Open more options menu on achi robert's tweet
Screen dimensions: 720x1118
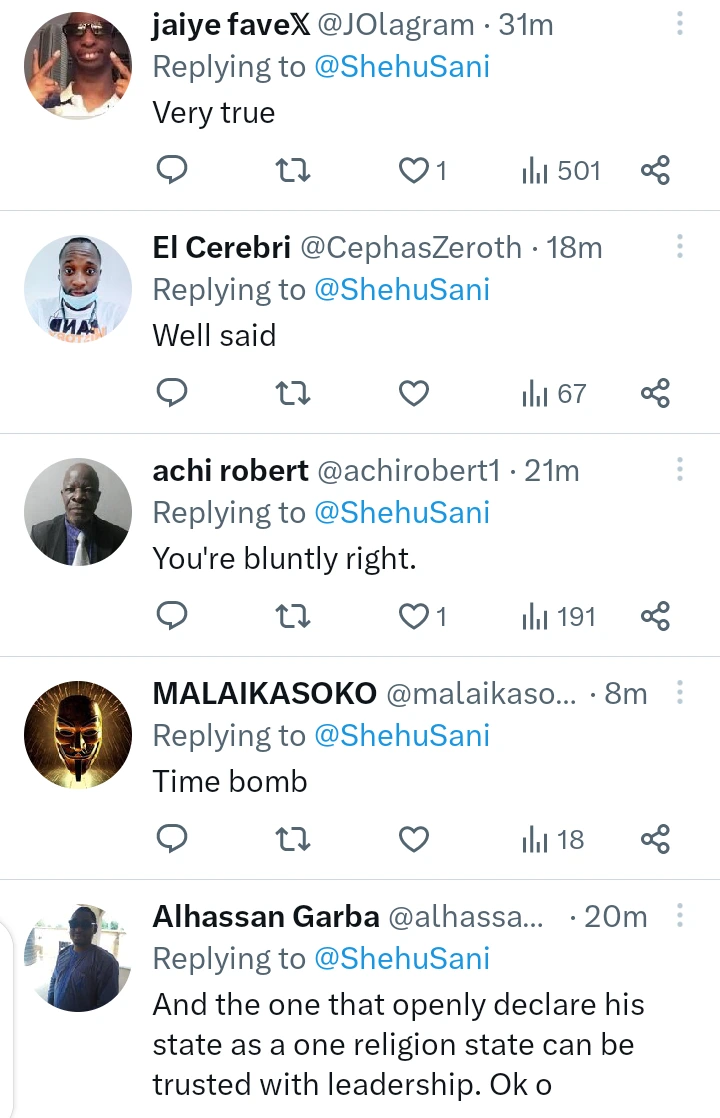pos(680,470)
